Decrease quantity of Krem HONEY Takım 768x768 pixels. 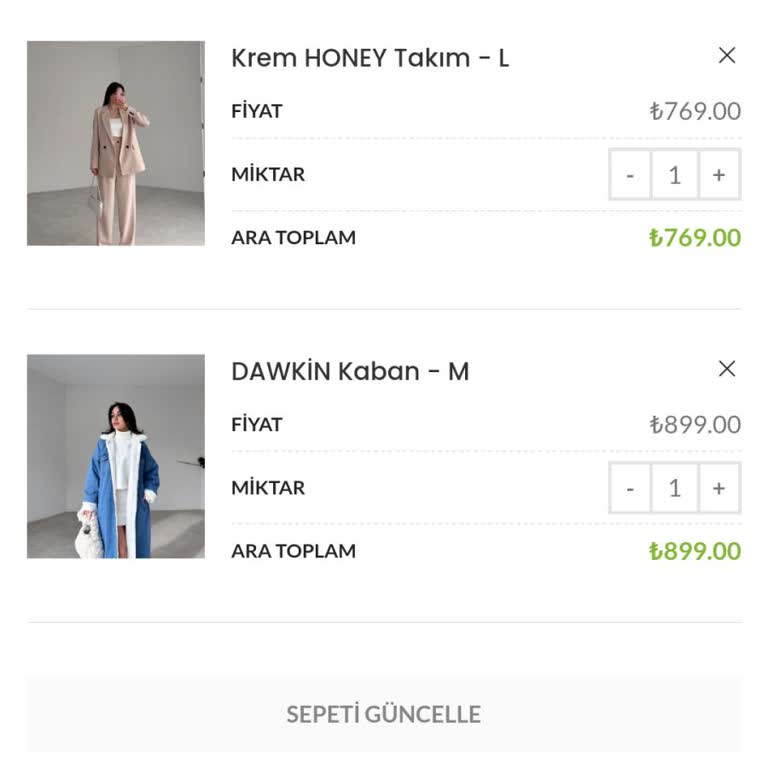coord(630,175)
